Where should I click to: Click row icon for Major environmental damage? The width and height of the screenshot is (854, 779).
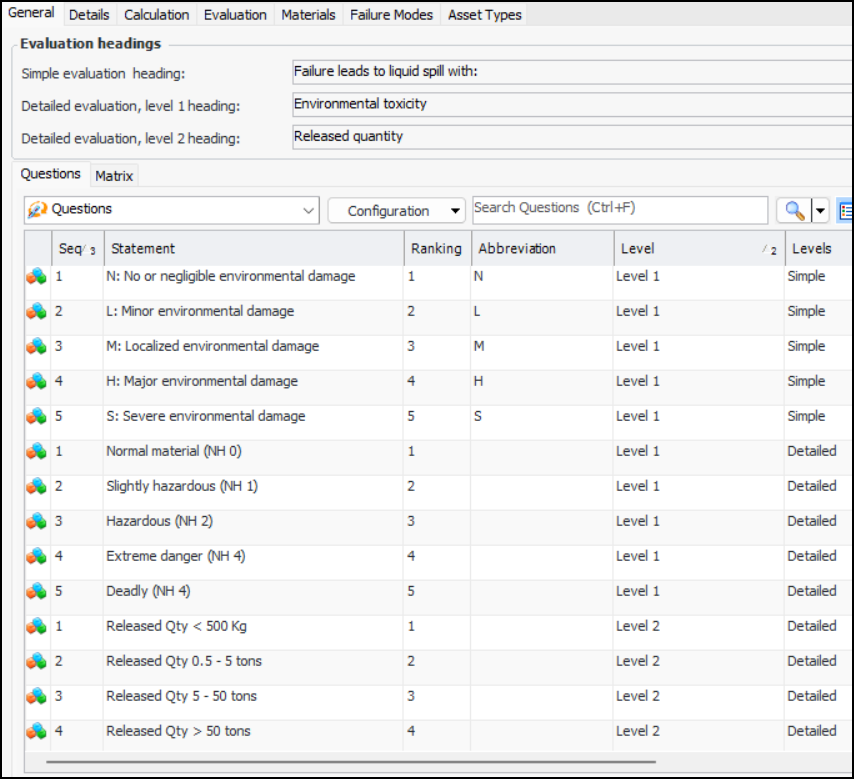37,382
